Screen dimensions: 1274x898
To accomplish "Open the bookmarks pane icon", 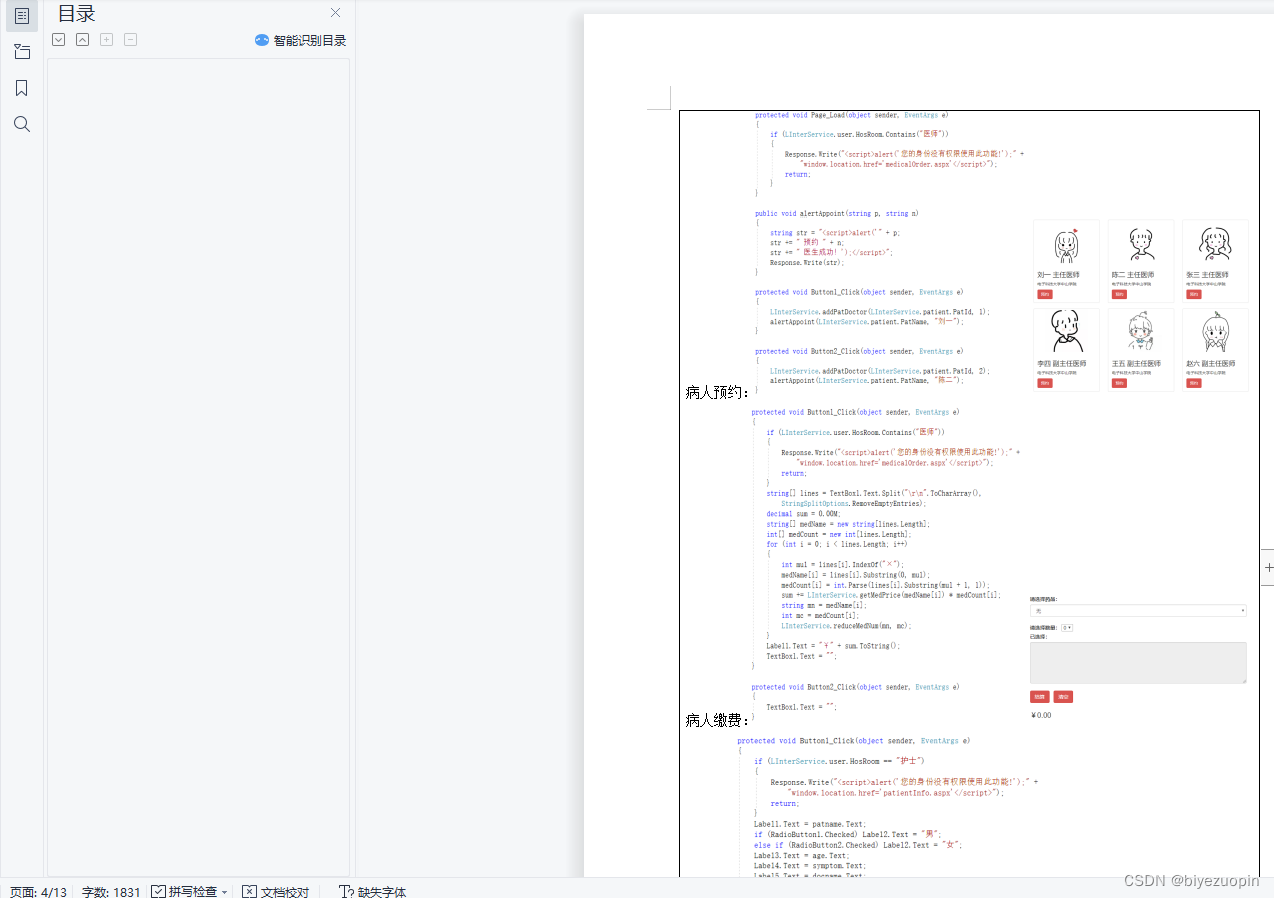I will (22, 88).
